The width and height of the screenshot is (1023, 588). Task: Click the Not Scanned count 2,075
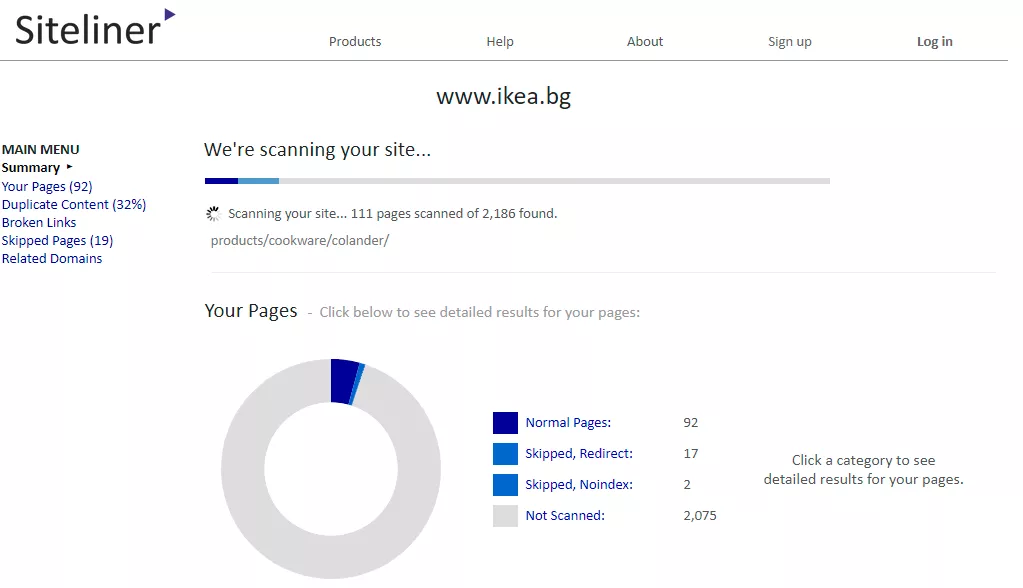point(699,516)
